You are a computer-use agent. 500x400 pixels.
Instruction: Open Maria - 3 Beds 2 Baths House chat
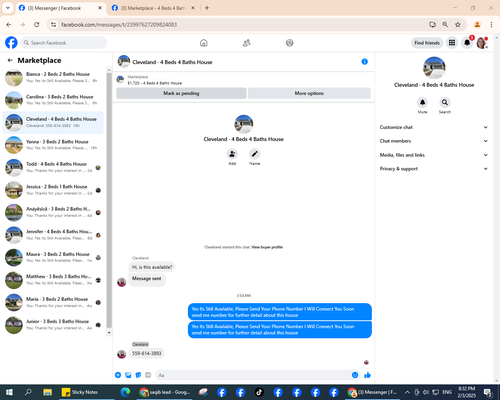pos(53,302)
